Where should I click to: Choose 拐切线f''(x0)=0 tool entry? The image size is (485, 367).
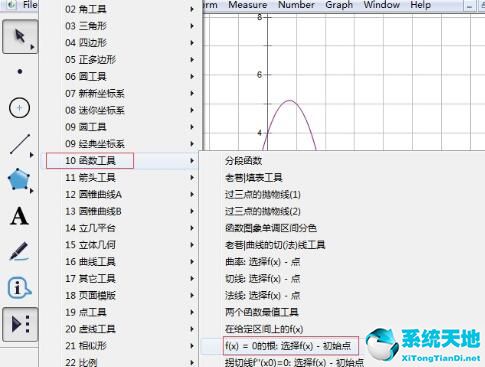tap(294, 362)
